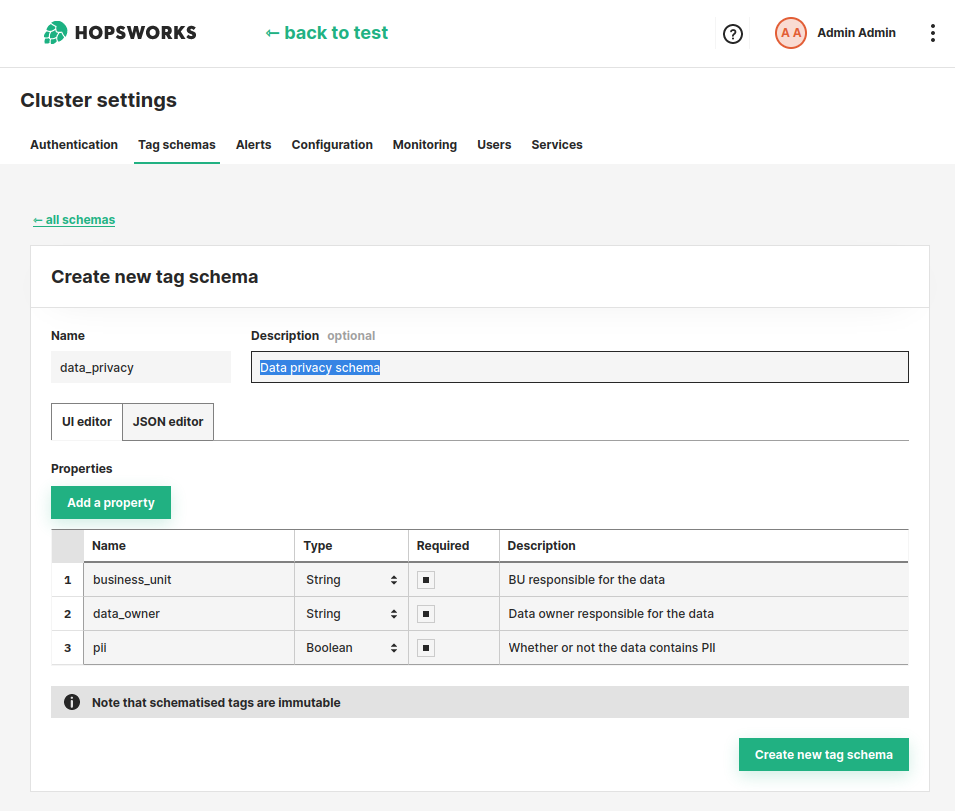The height and width of the screenshot is (811, 955).
Task: Open the help question mark icon
Action: point(733,33)
